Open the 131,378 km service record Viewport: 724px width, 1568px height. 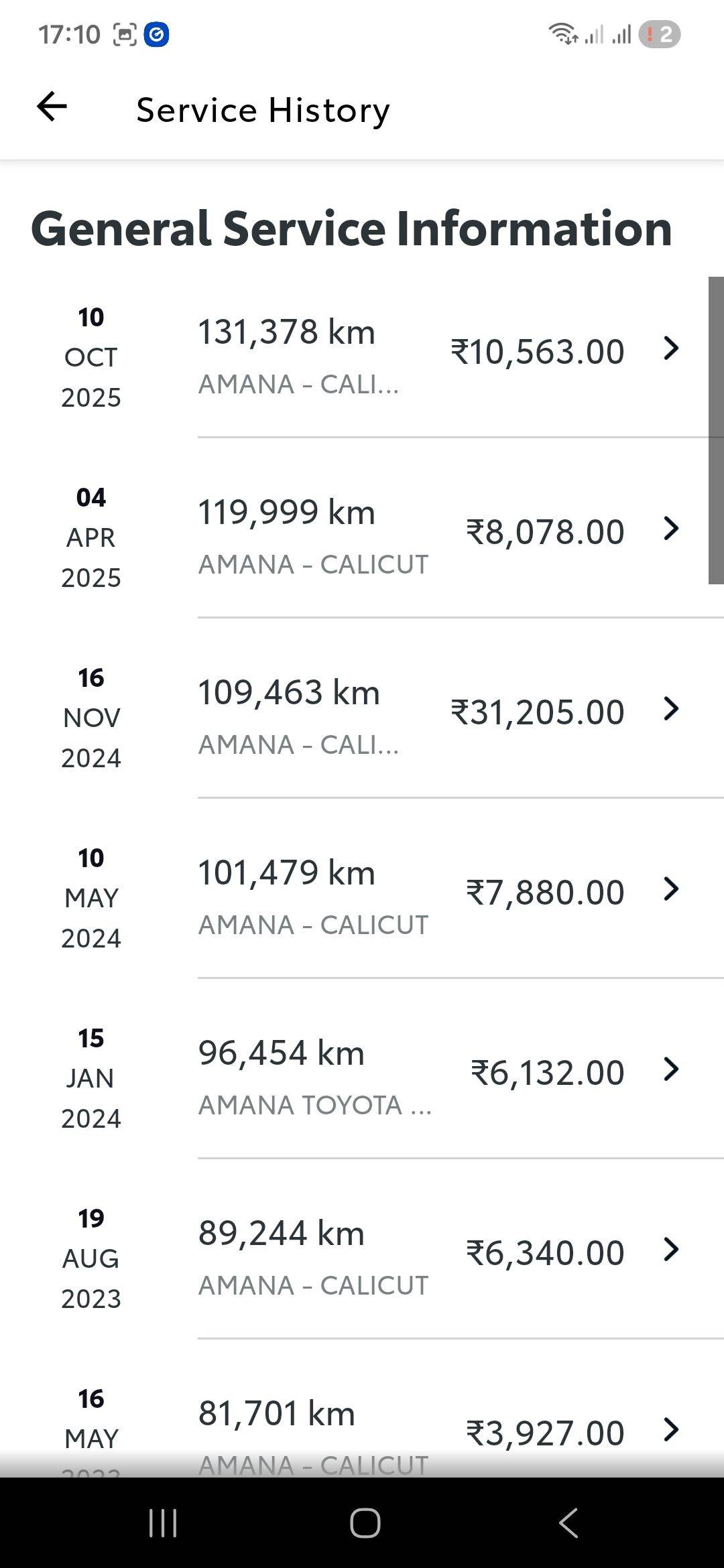point(287,332)
